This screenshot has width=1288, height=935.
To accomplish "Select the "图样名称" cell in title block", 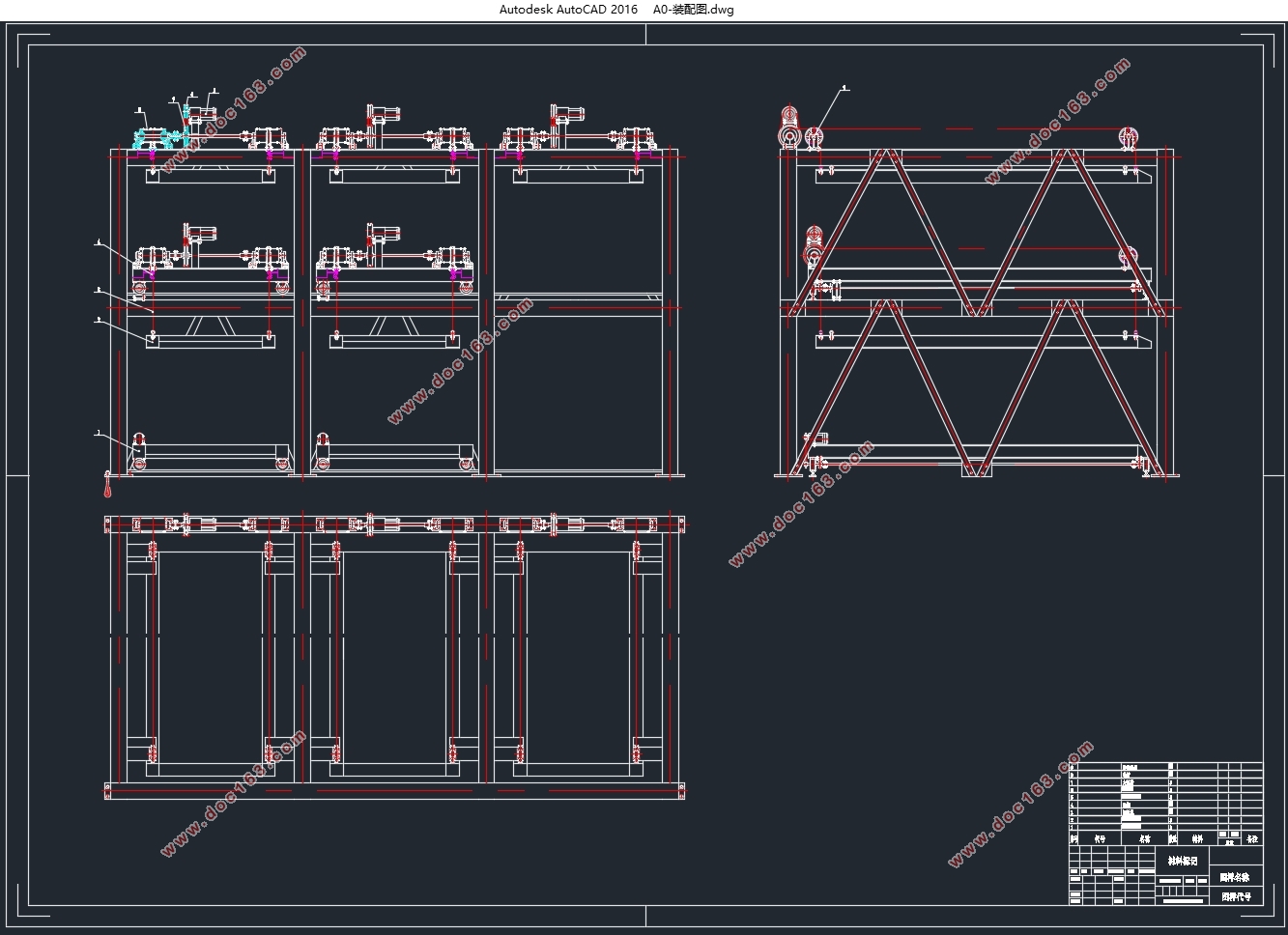I will (1236, 877).
